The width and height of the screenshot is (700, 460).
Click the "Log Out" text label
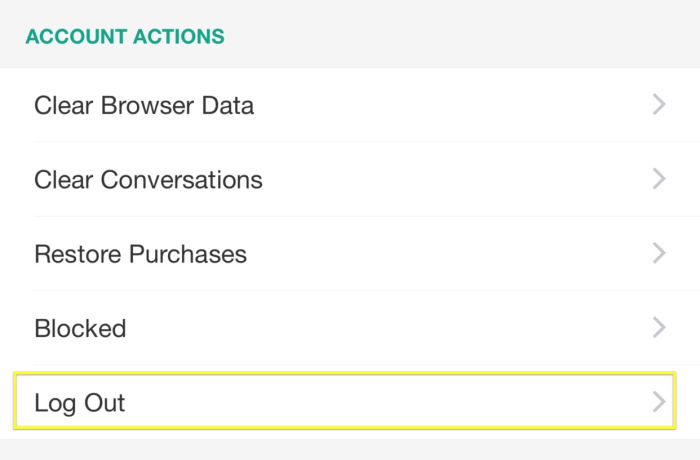click(80, 403)
